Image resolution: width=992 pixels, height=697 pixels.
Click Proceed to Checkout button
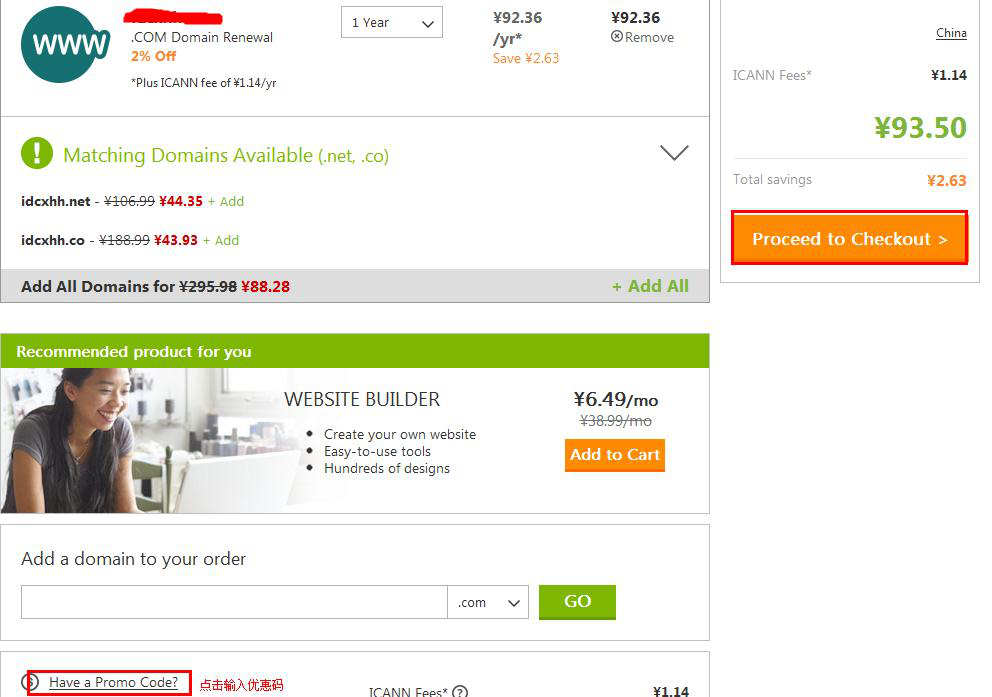850,238
